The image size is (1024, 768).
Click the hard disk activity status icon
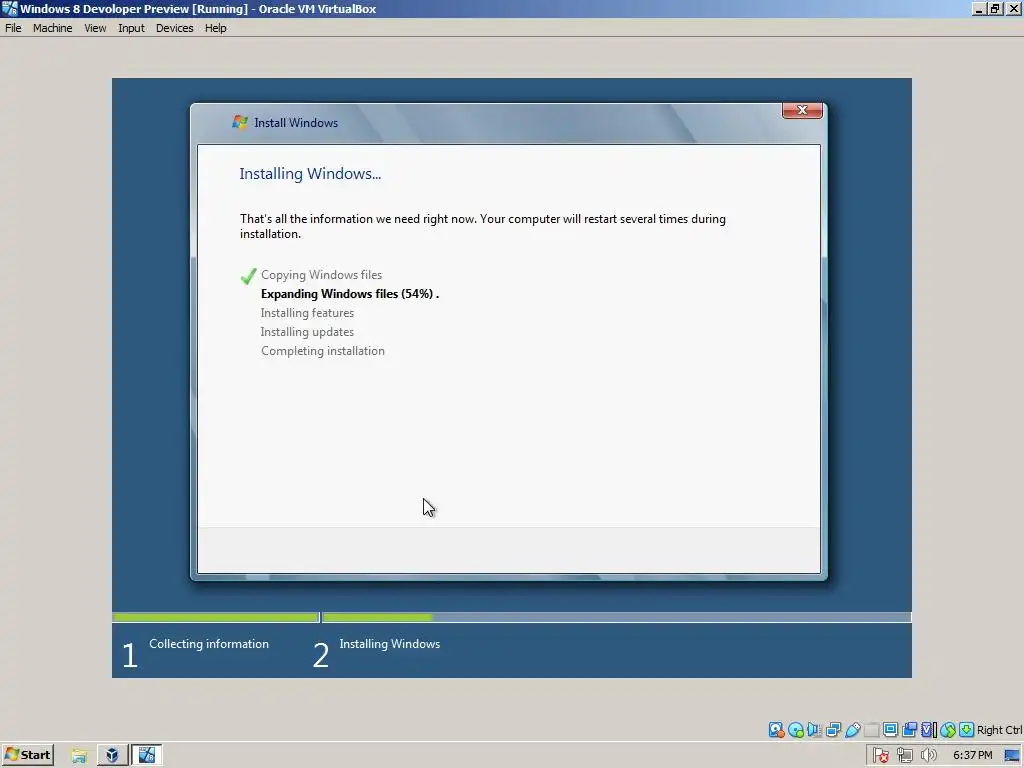click(776, 729)
